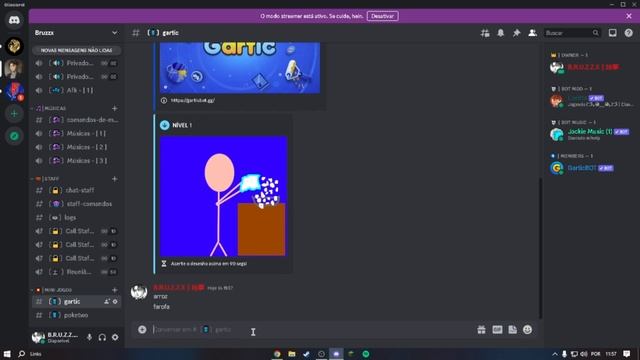Select the pokétwo text channel
Image resolution: width=640 pixels, height=360 pixels.
(x=76, y=315)
